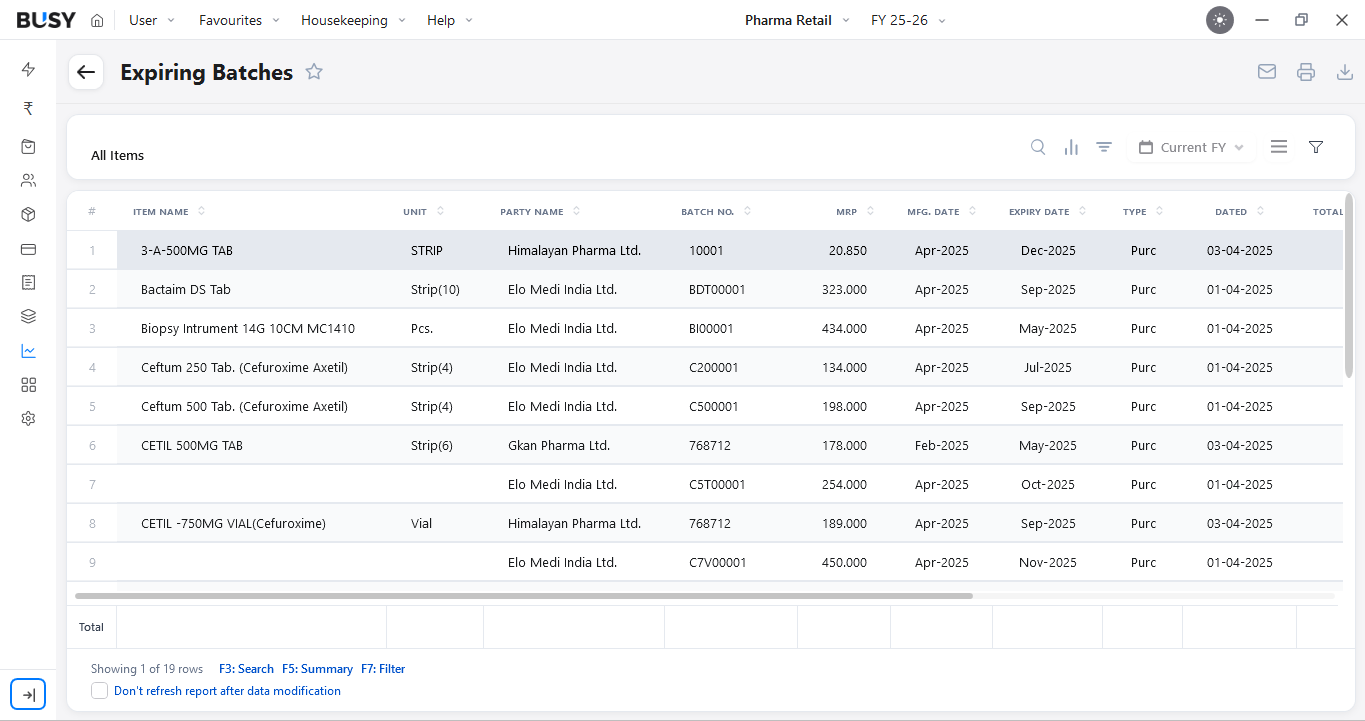The height and width of the screenshot is (721, 1365).
Task: Click the don't refresh report label link
Action: click(227, 691)
